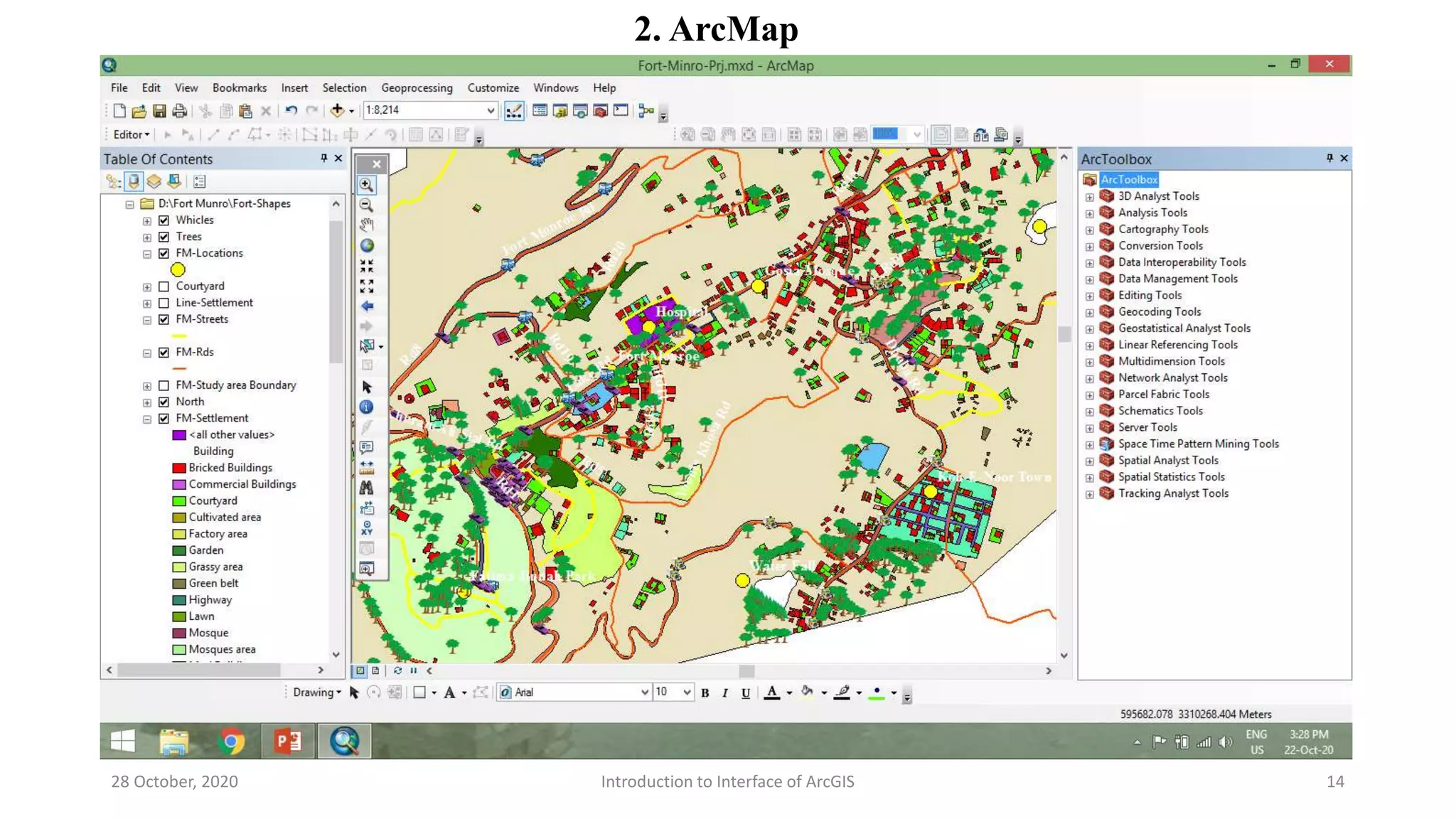
Task: Click the Add Data button
Action: [x=338, y=111]
